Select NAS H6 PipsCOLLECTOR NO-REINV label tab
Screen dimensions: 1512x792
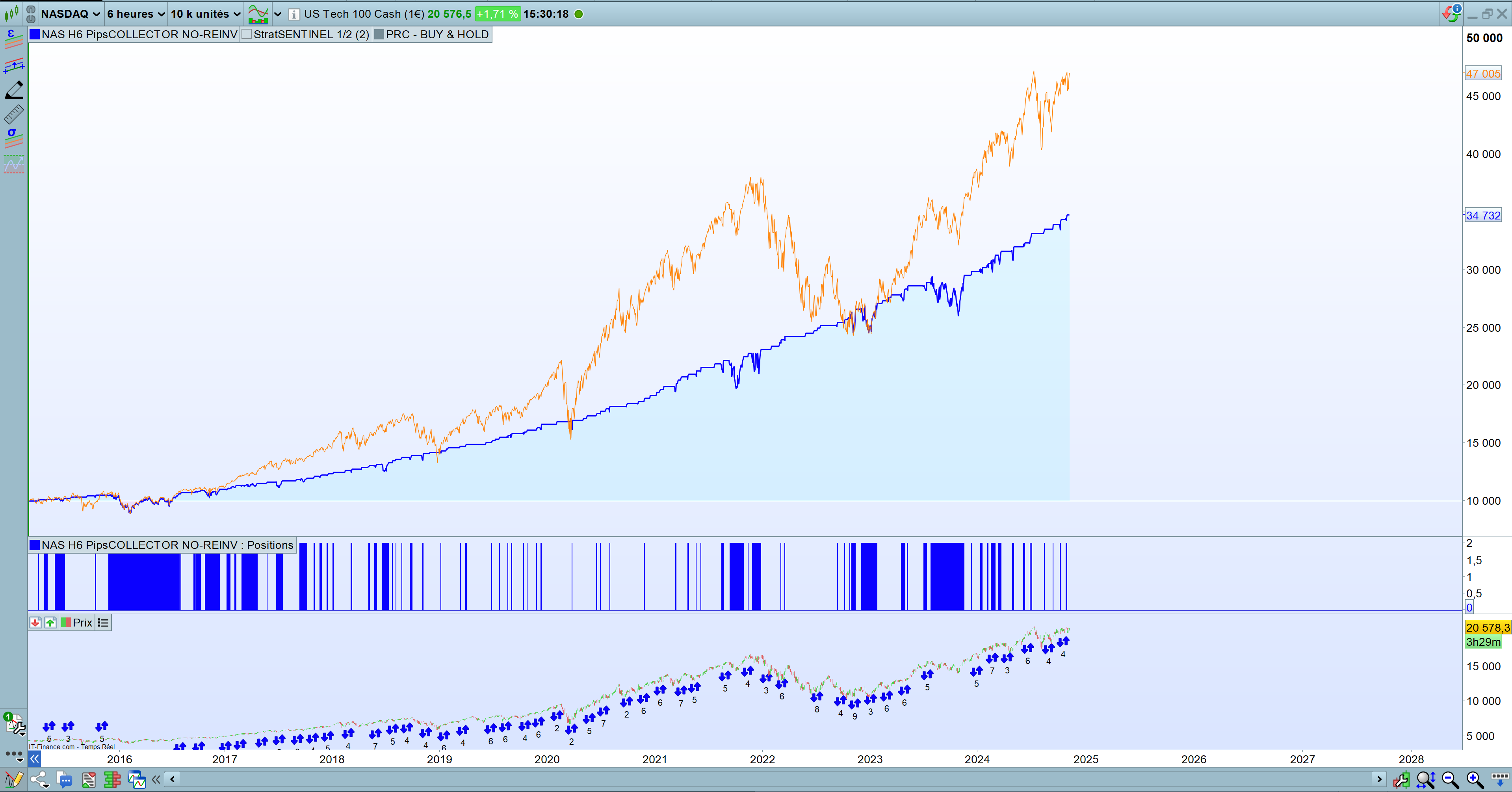click(139, 35)
